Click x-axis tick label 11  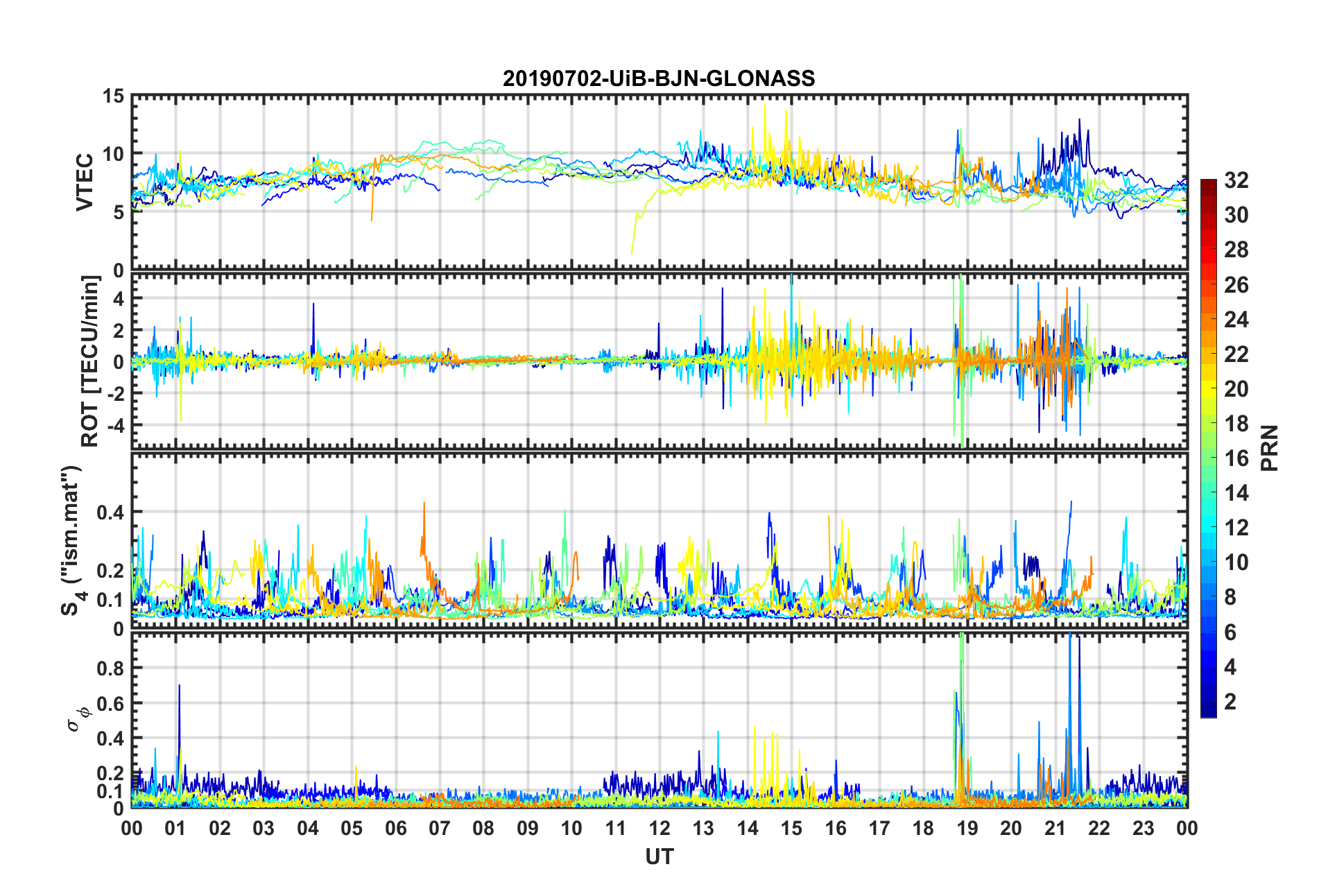[616, 828]
